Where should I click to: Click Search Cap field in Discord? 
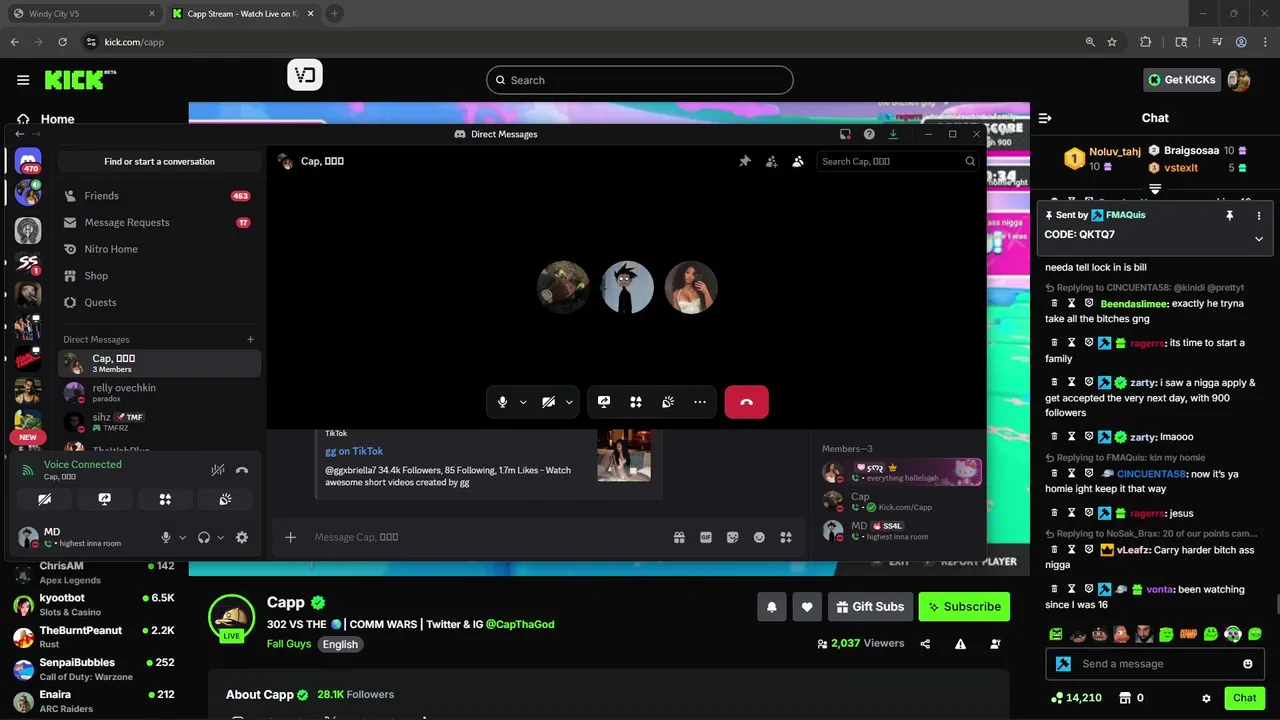pyautogui.click(x=896, y=161)
